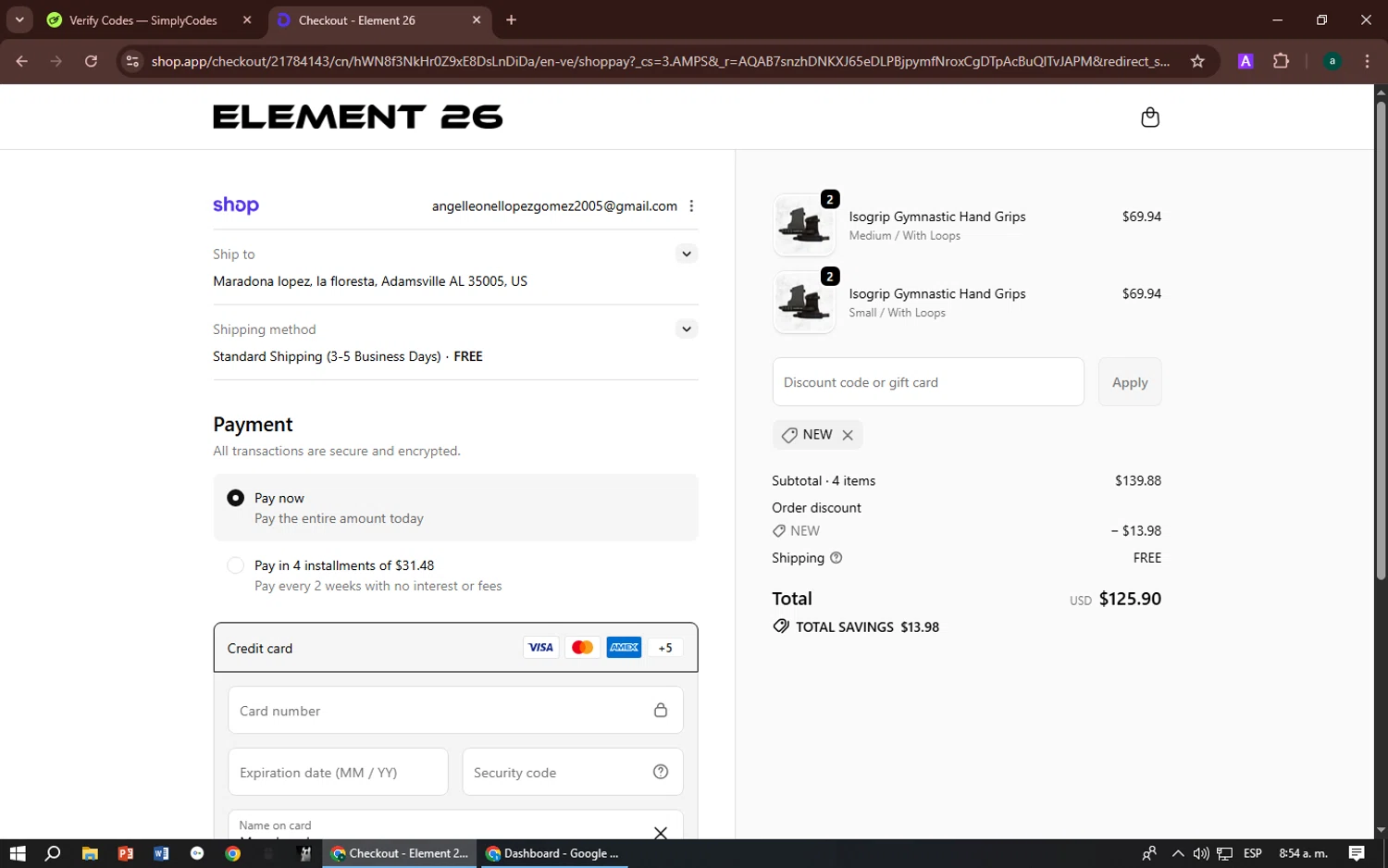Open File Explorer from taskbar

90,853
